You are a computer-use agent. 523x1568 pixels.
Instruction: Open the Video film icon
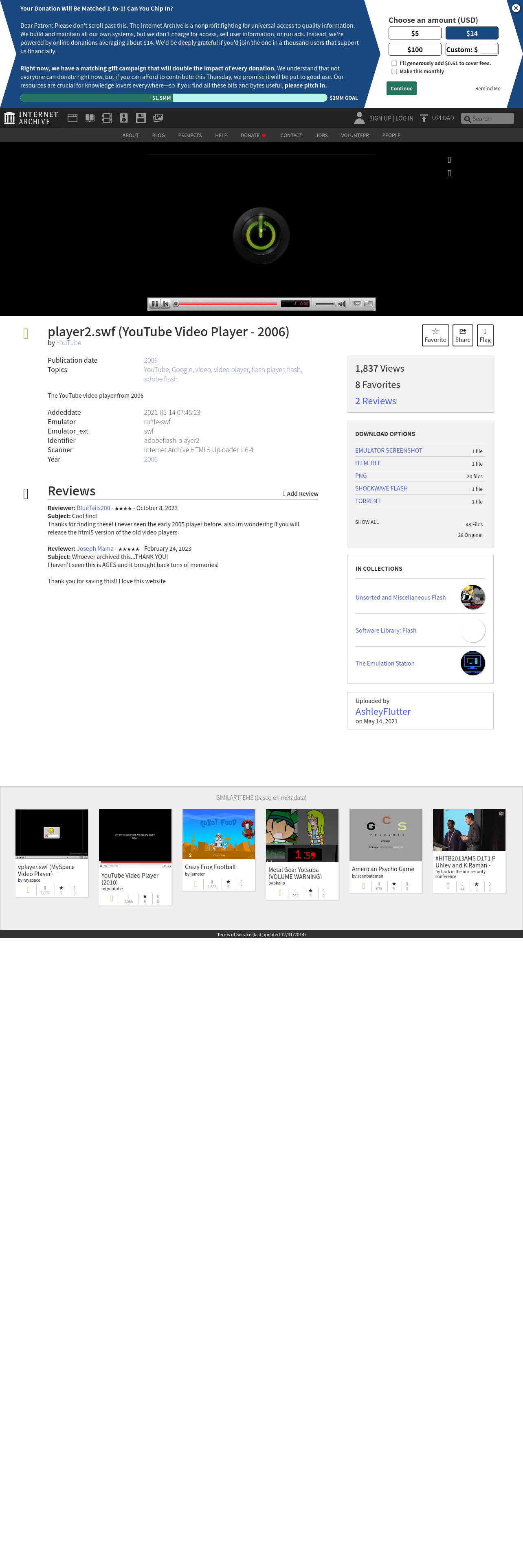pos(107,118)
